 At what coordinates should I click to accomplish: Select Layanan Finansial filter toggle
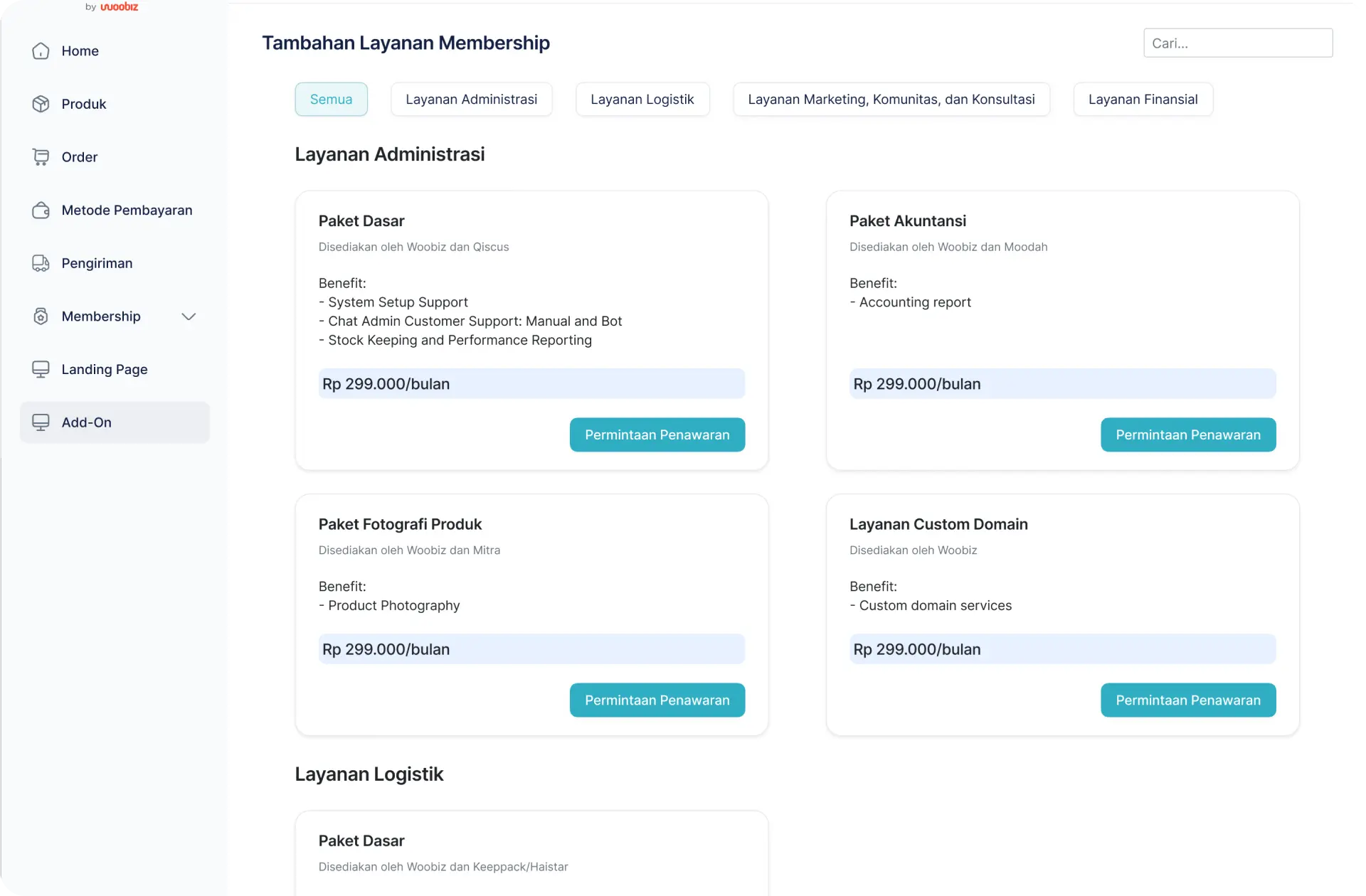tap(1143, 99)
